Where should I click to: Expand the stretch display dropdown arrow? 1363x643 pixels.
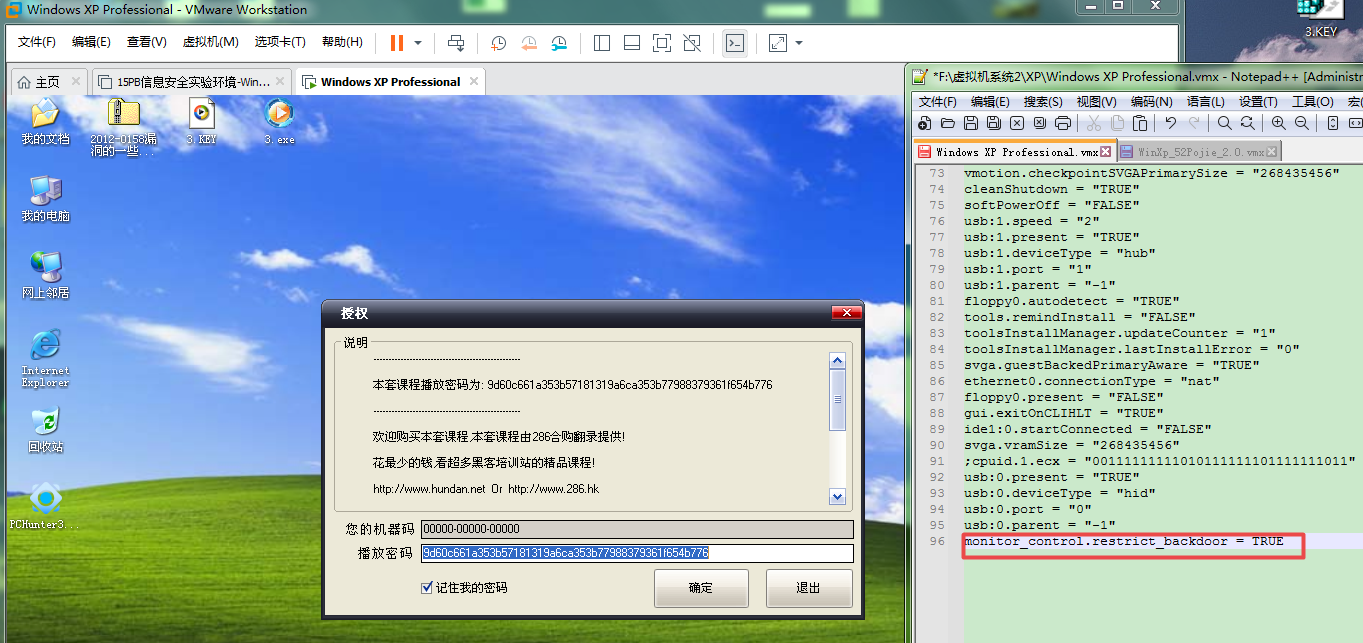click(x=799, y=43)
